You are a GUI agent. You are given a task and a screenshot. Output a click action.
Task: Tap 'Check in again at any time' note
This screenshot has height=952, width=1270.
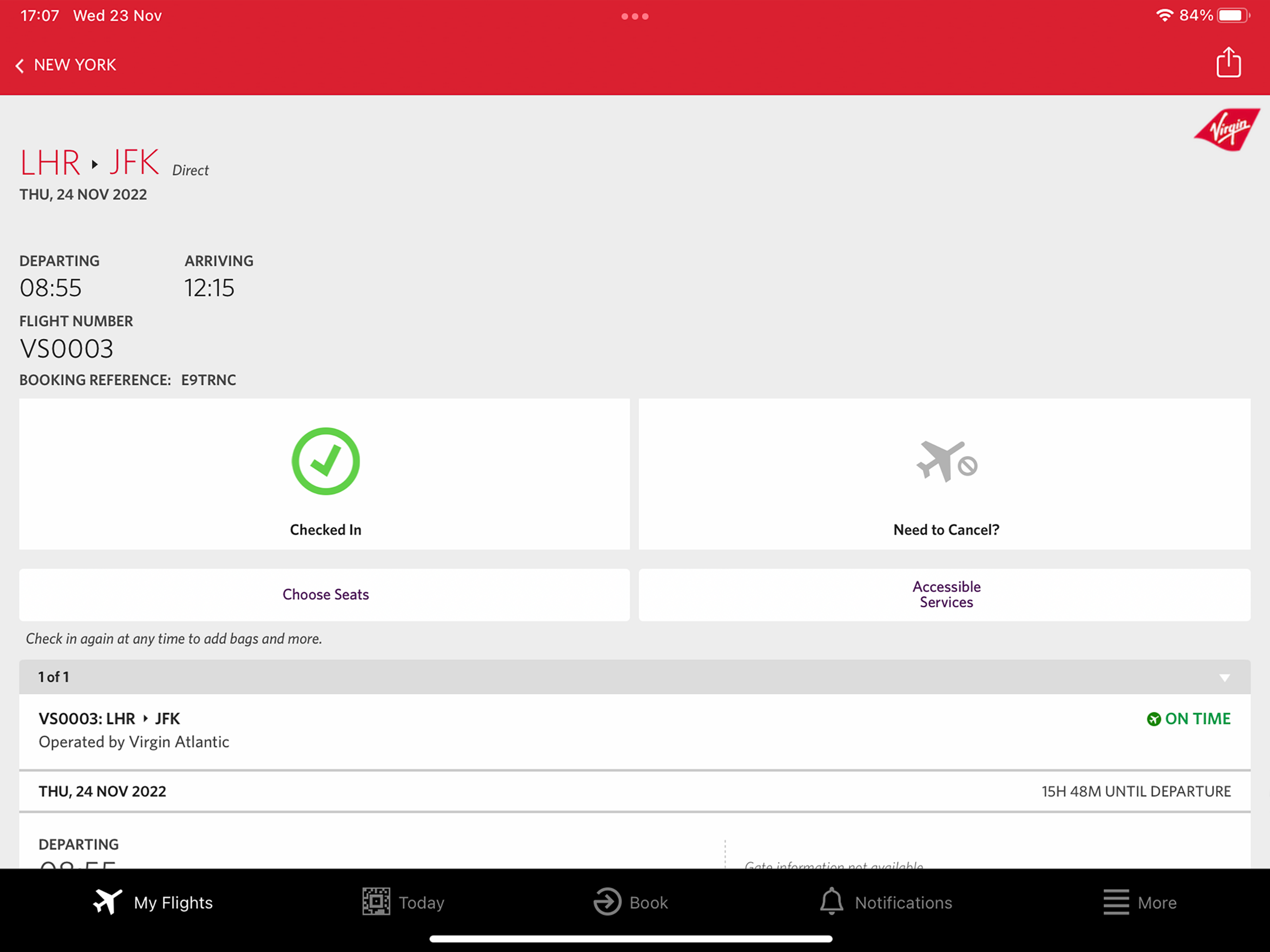[x=173, y=639]
